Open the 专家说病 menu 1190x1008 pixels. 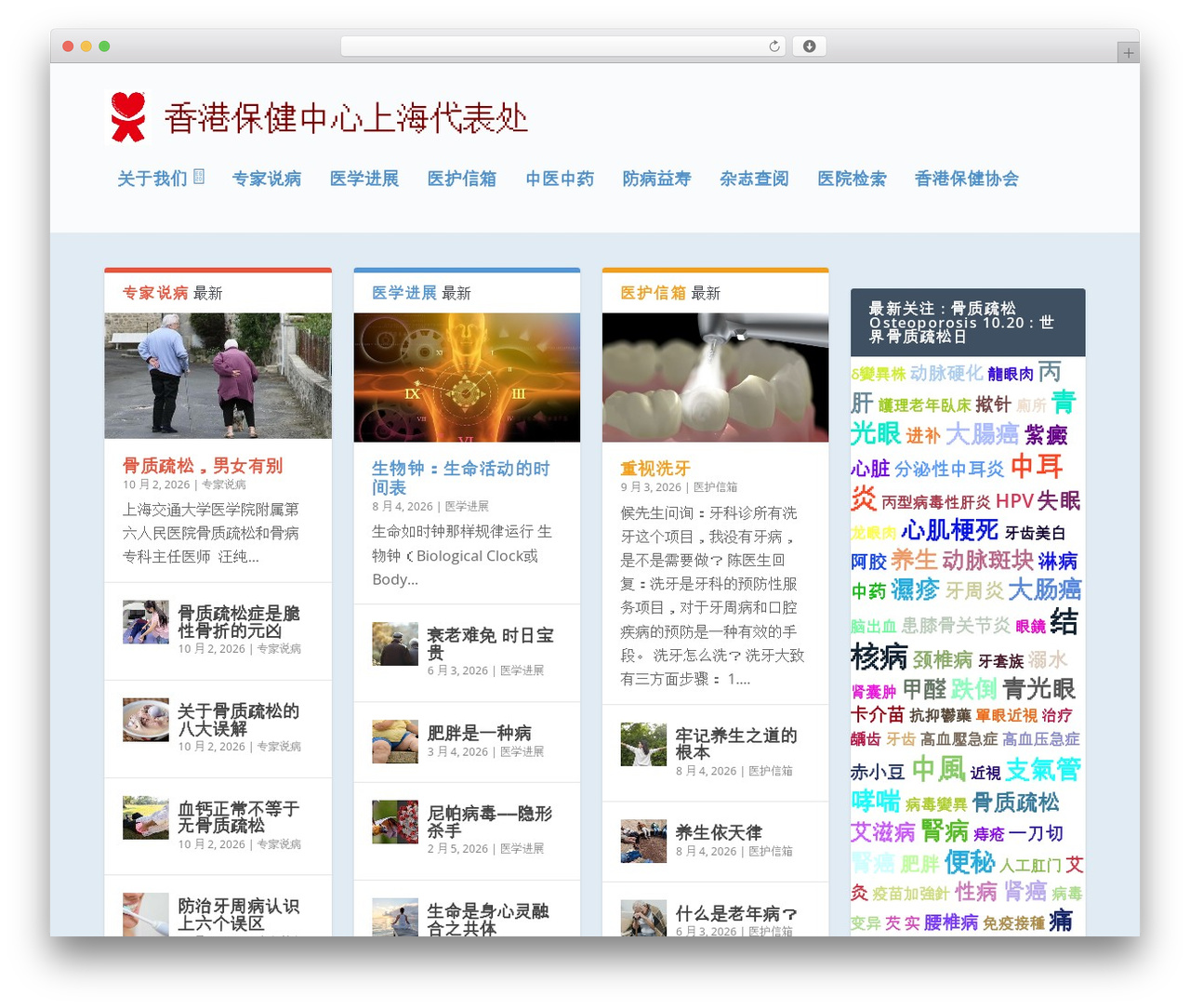coord(267,179)
